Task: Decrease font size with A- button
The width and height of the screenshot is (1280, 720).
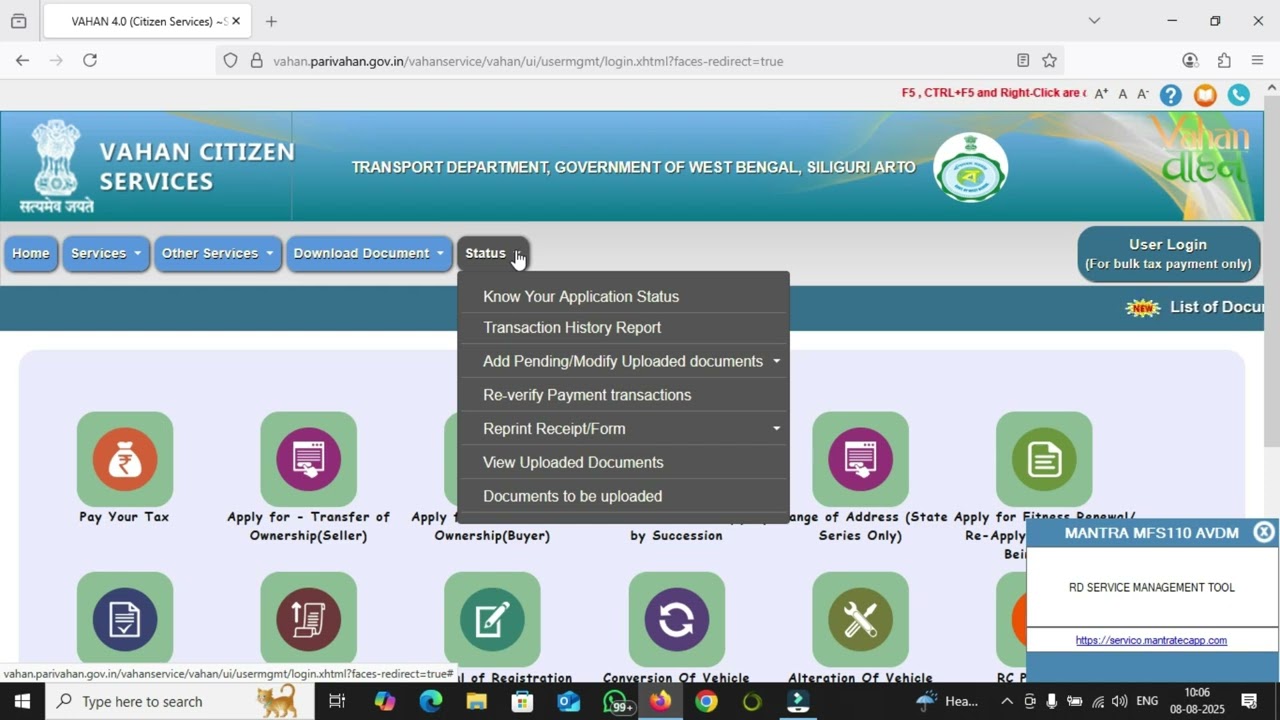Action: (1143, 94)
